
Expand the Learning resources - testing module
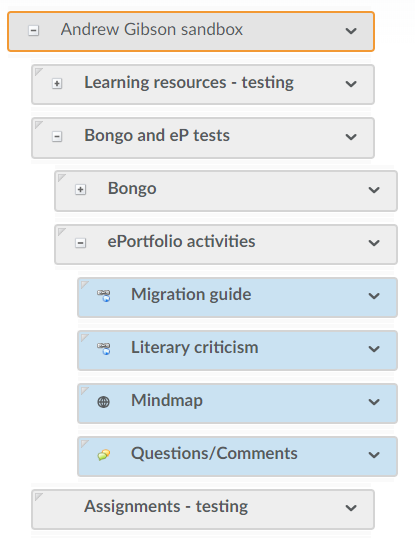57,83
